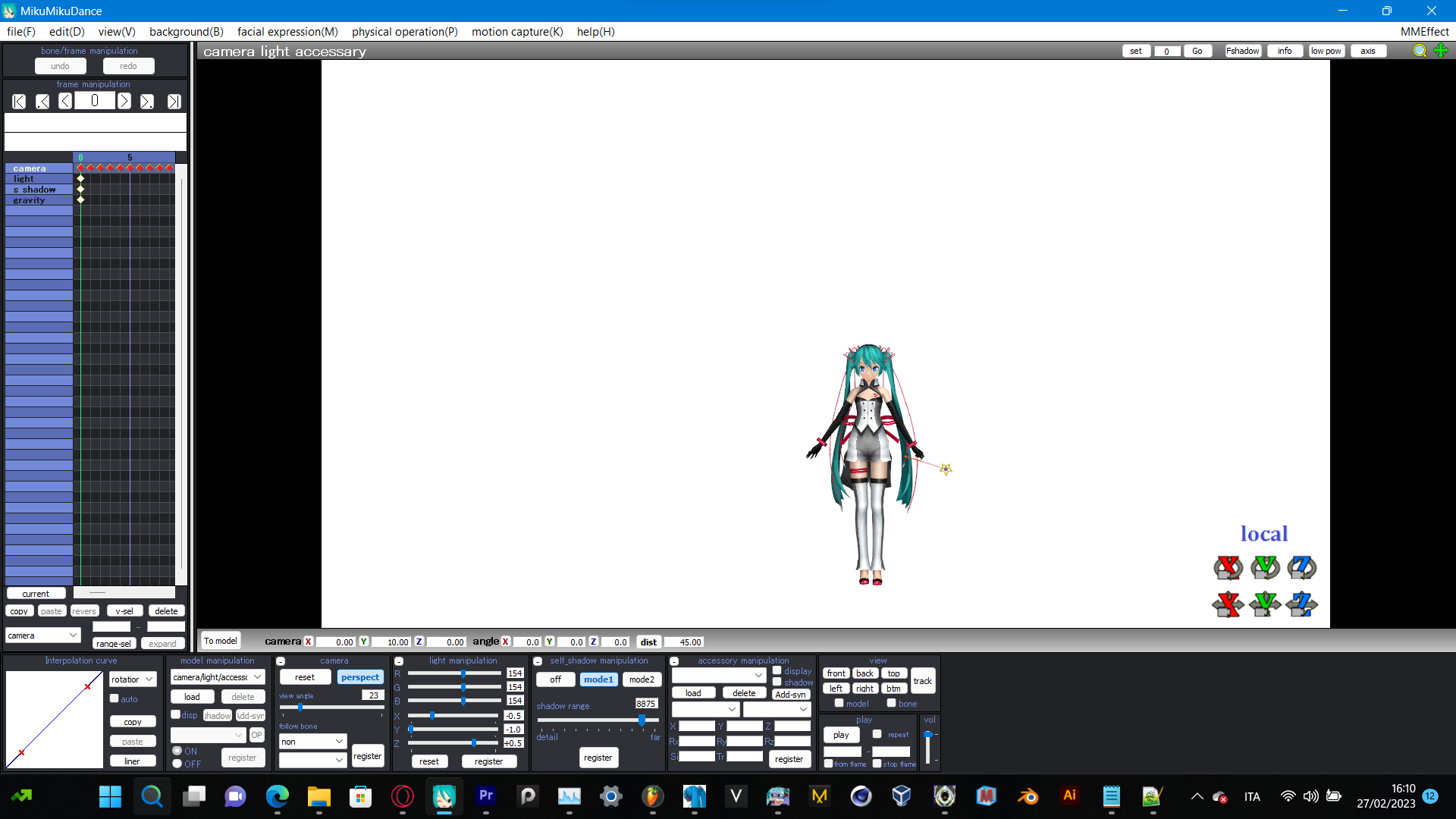
Task: Click the Y axis rotate icon
Action: point(1265,567)
